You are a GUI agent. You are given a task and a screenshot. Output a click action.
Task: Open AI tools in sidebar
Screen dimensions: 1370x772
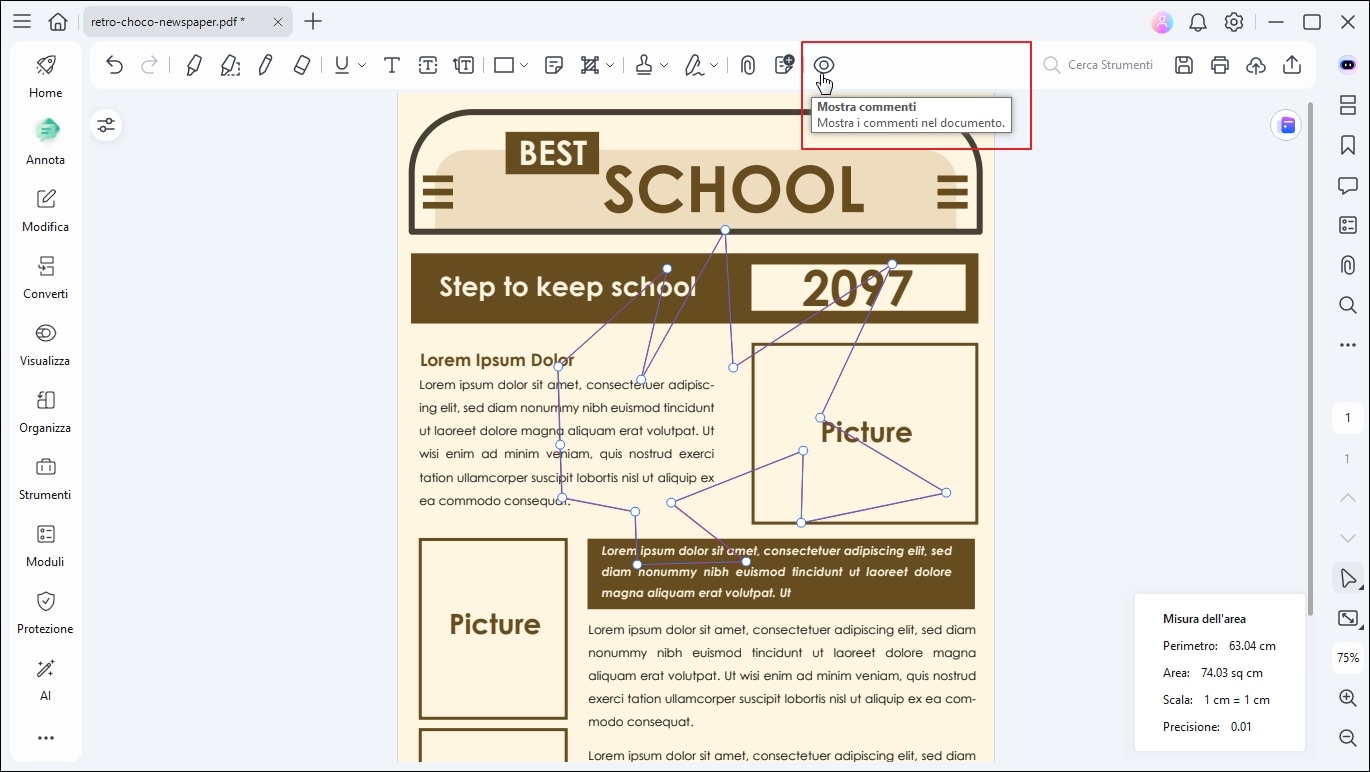point(45,678)
